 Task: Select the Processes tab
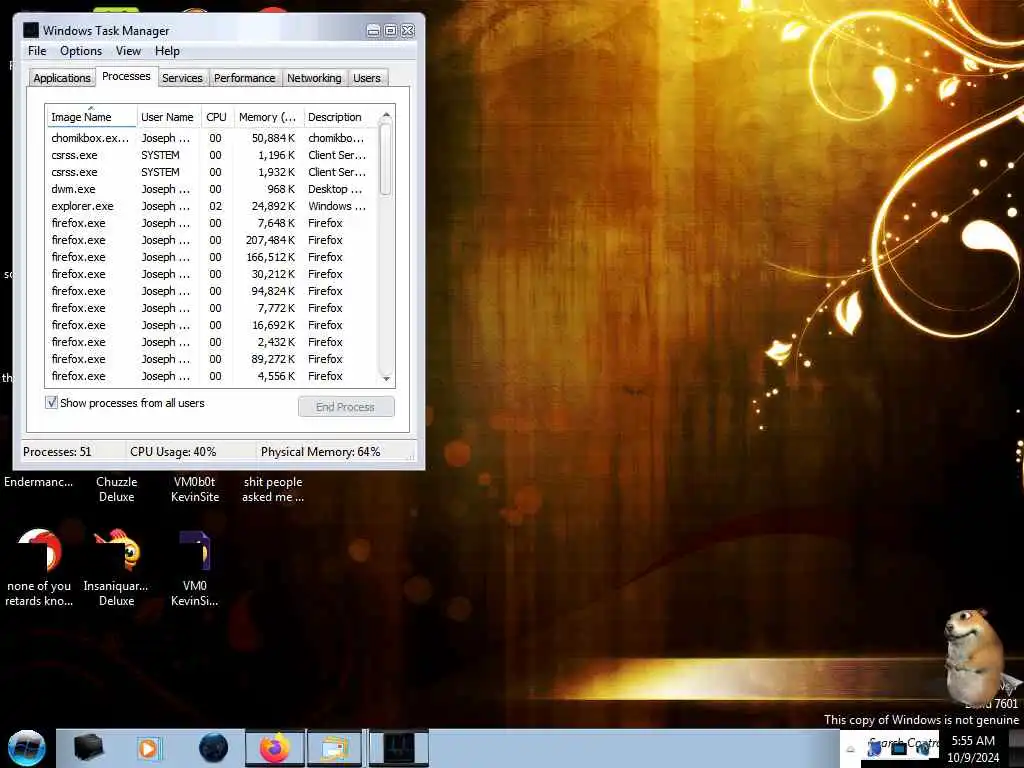click(126, 76)
